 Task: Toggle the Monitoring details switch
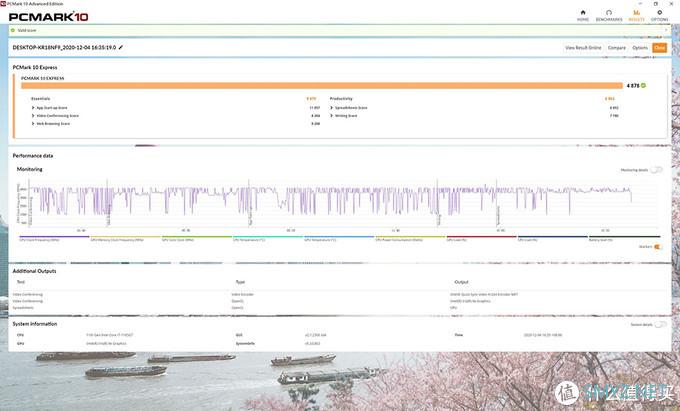coord(656,170)
